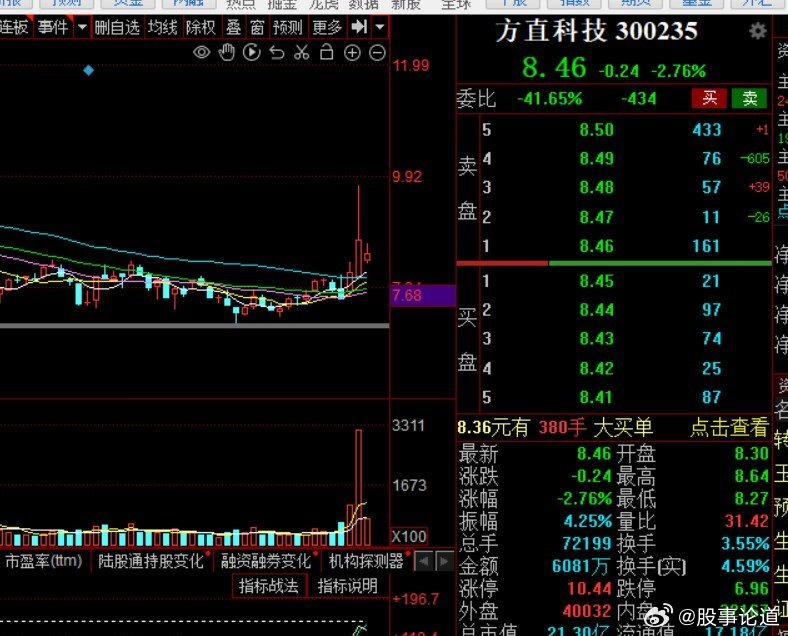The image size is (788, 636).
Task: Switch to 融资融券变化 tab
Action: point(266,561)
